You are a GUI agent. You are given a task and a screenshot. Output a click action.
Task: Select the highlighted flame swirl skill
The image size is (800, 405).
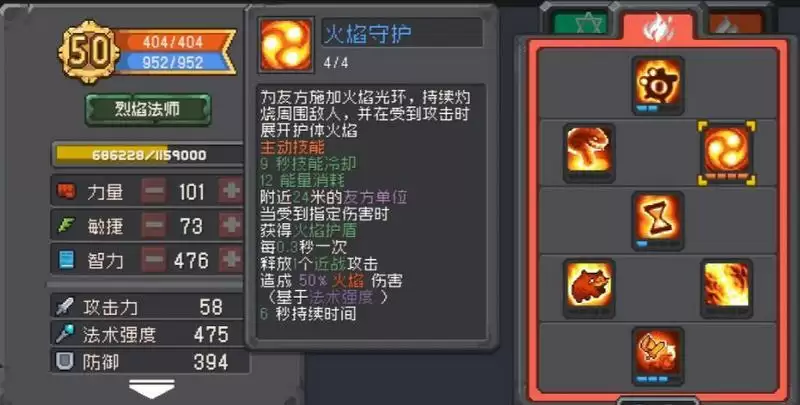(727, 153)
